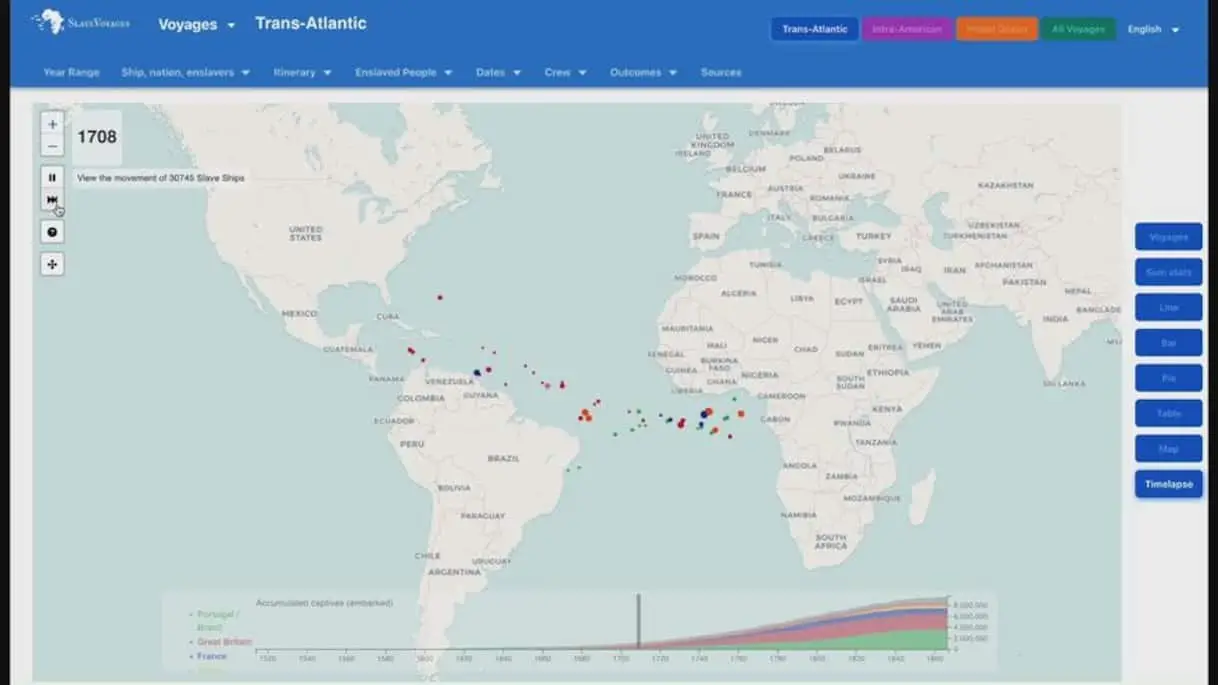Click the SlaveVoyages logo
The width and height of the screenshot is (1218, 685).
pos(80,22)
